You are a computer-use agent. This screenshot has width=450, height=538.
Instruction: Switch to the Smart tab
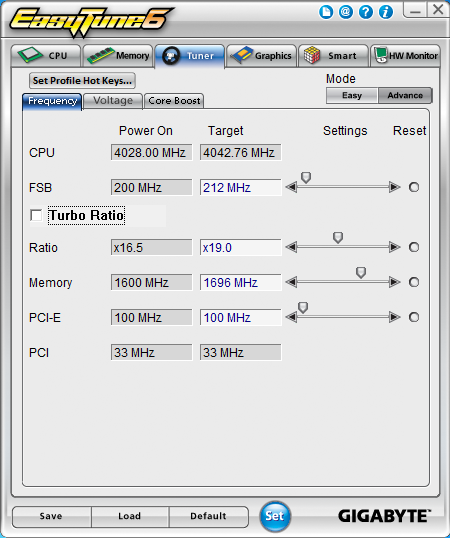point(333,56)
